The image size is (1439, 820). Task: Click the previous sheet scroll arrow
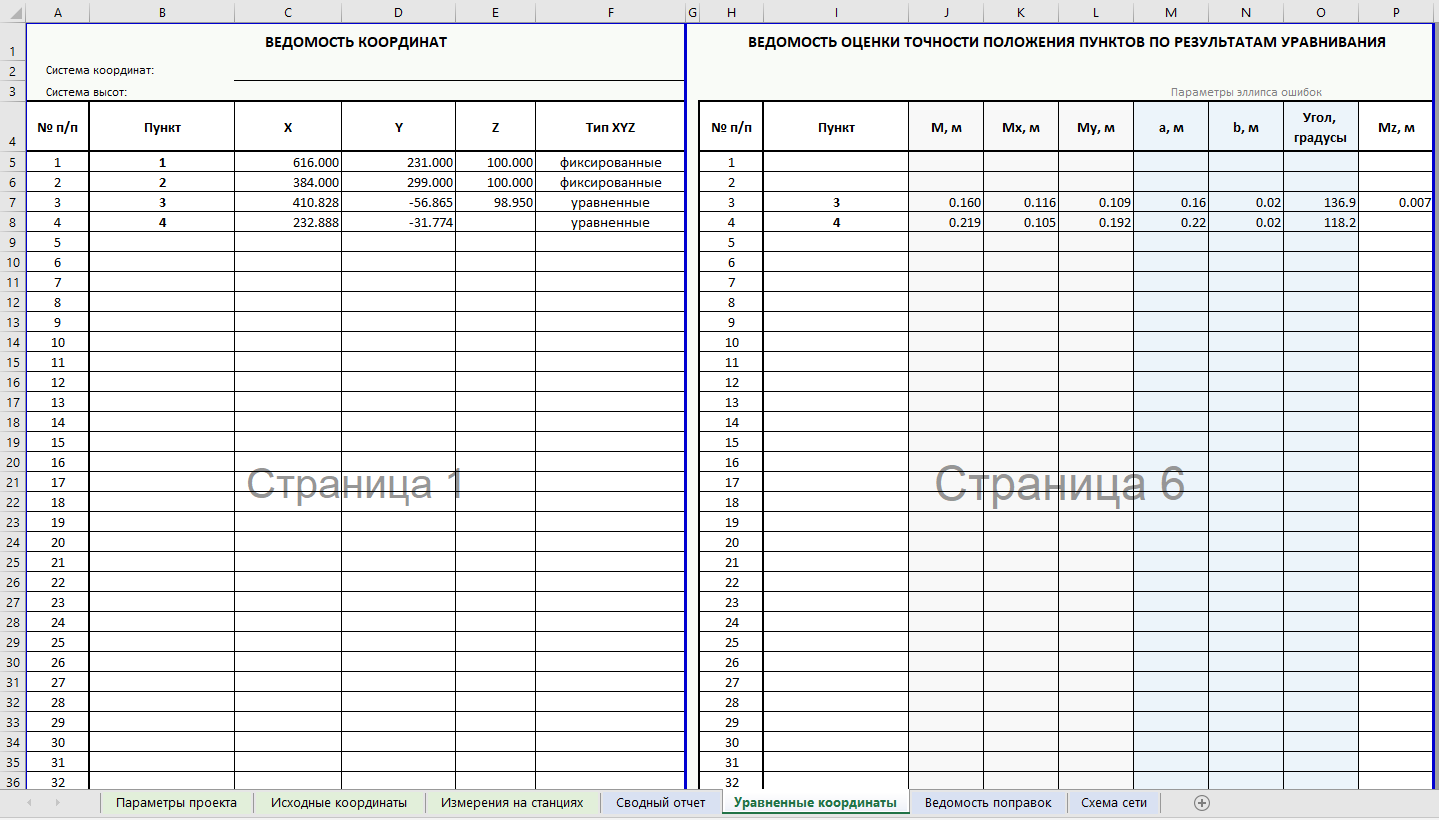29,803
